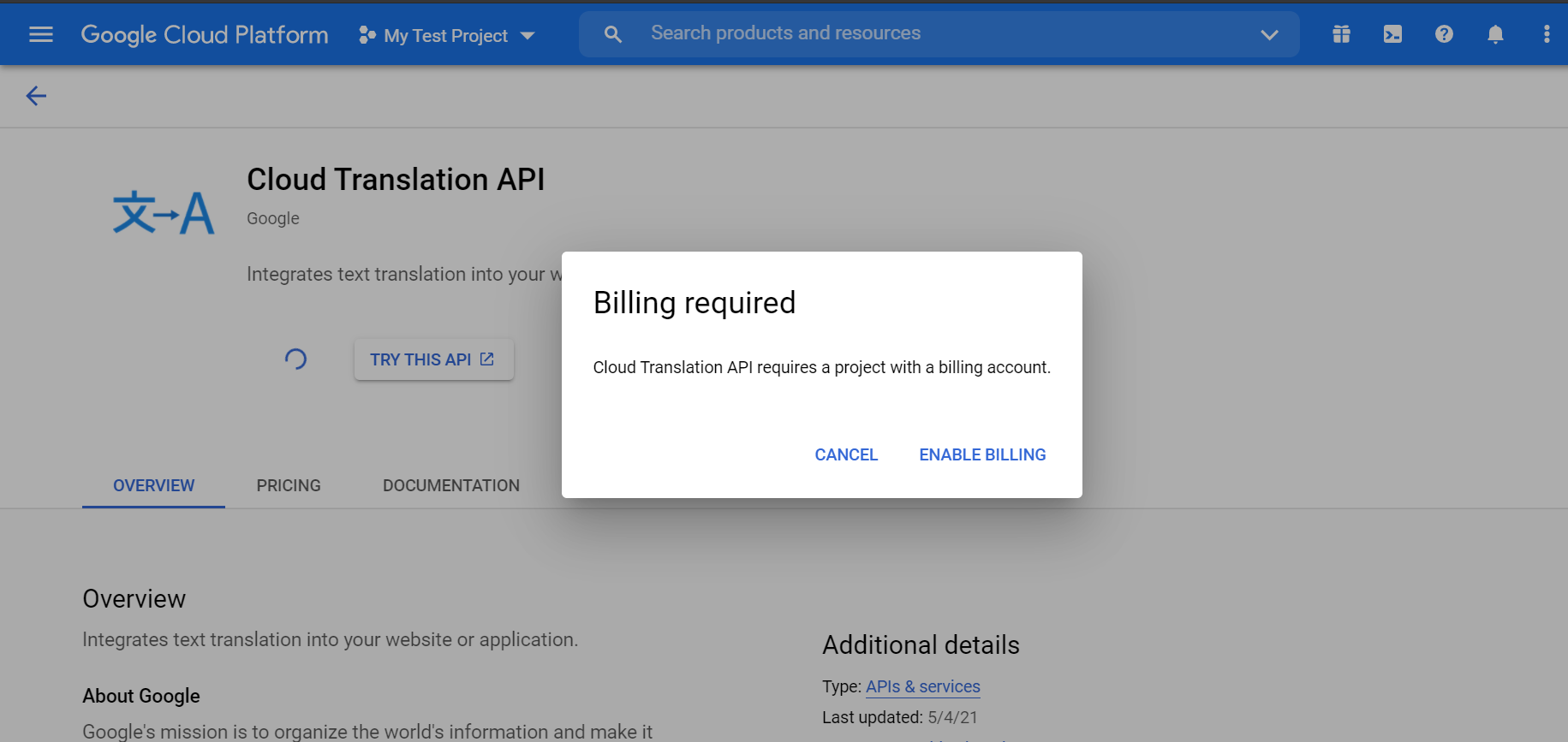1568x742 pixels.
Task: Open the APIs & services link
Action: [x=923, y=686]
